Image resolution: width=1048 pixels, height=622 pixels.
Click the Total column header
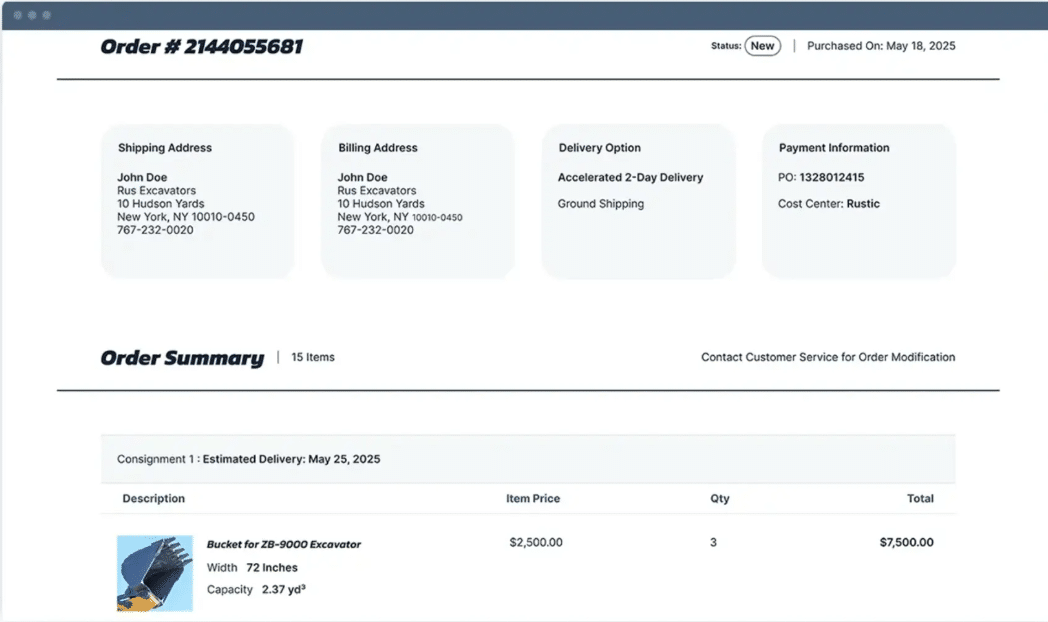pyautogui.click(x=920, y=499)
